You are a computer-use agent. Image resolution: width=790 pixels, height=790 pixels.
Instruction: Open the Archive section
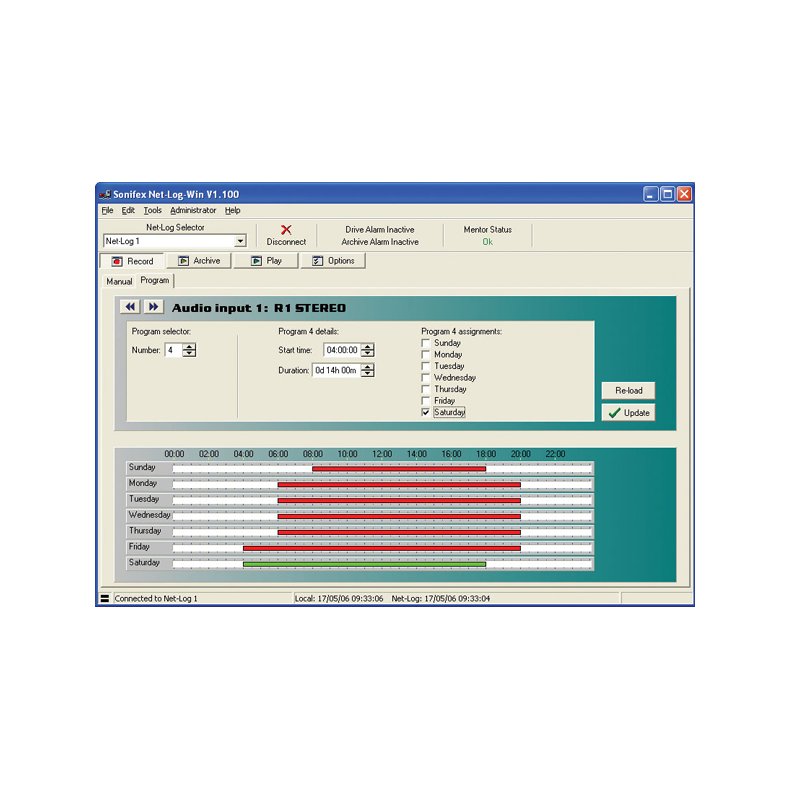pyautogui.click(x=200, y=260)
